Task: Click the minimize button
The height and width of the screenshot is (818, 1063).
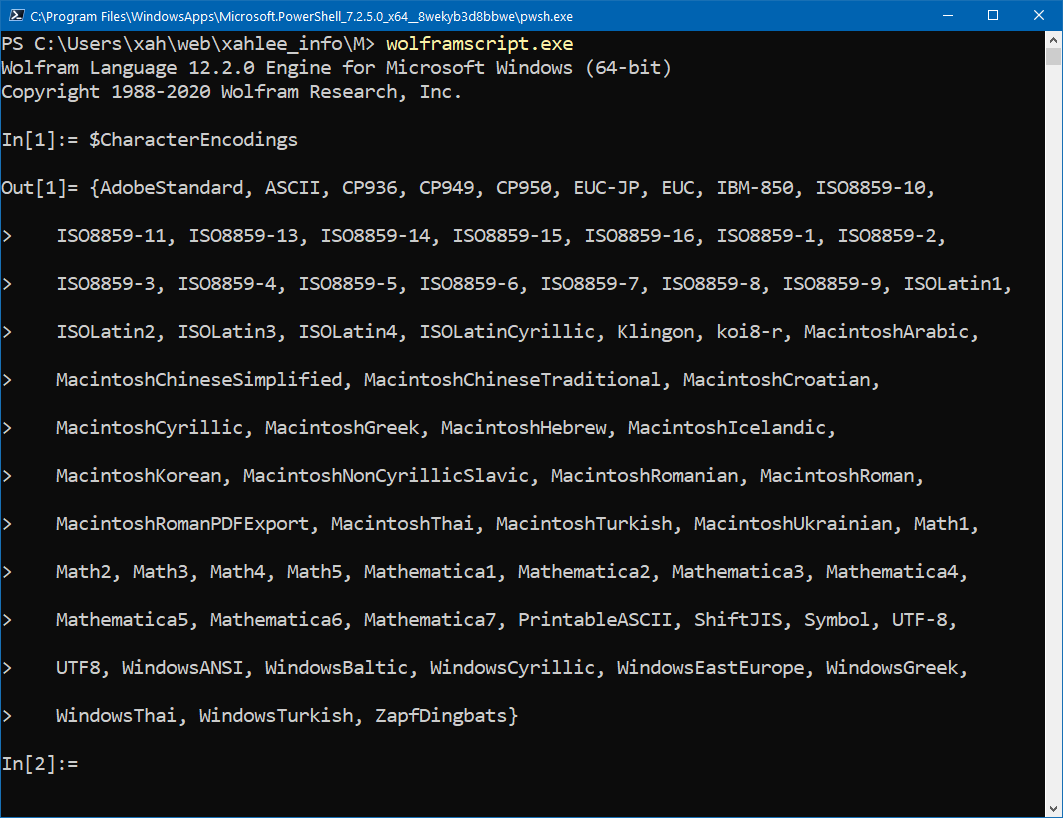Action: pos(947,15)
